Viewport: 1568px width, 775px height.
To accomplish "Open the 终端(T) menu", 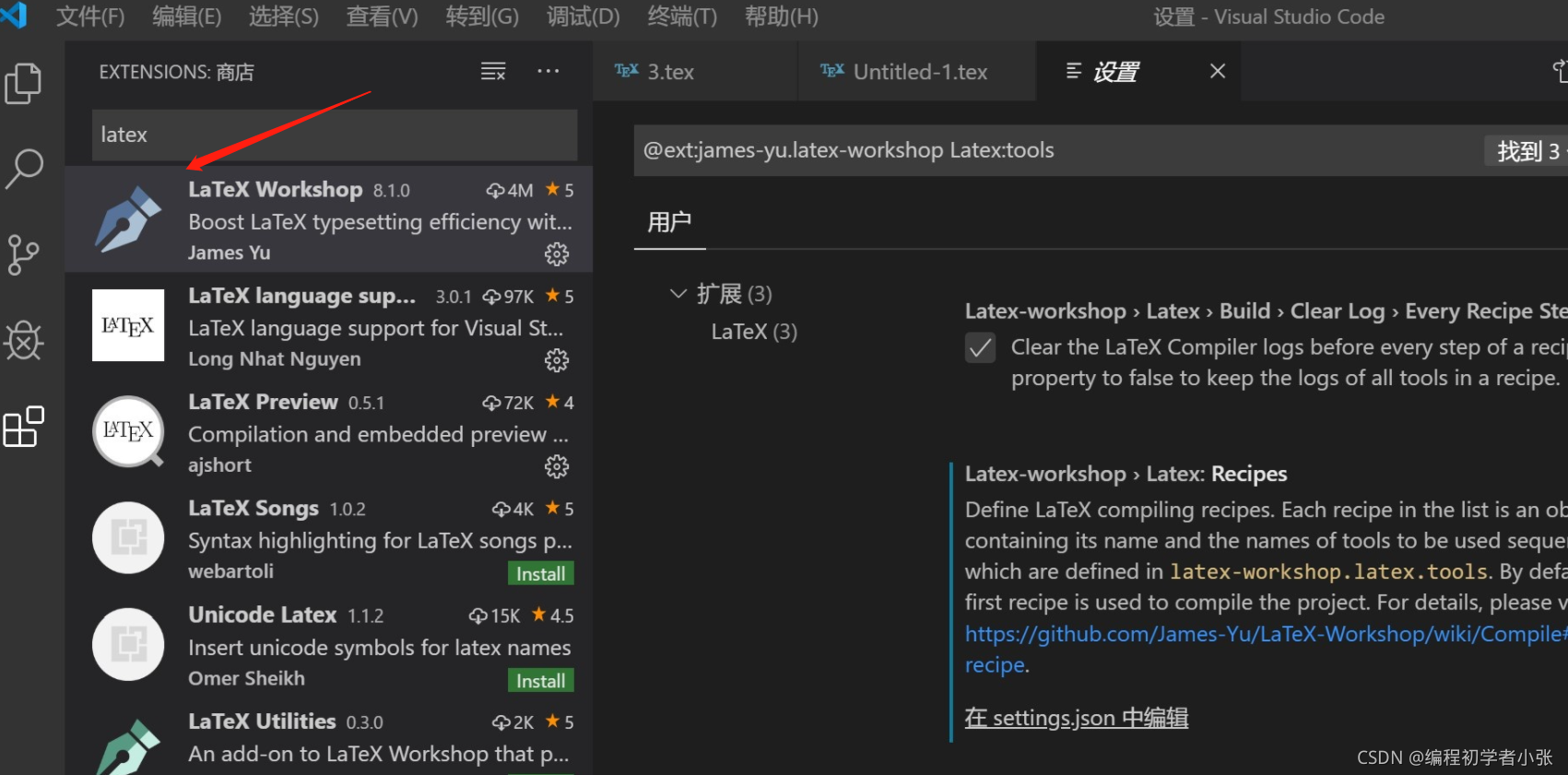I will point(682,17).
